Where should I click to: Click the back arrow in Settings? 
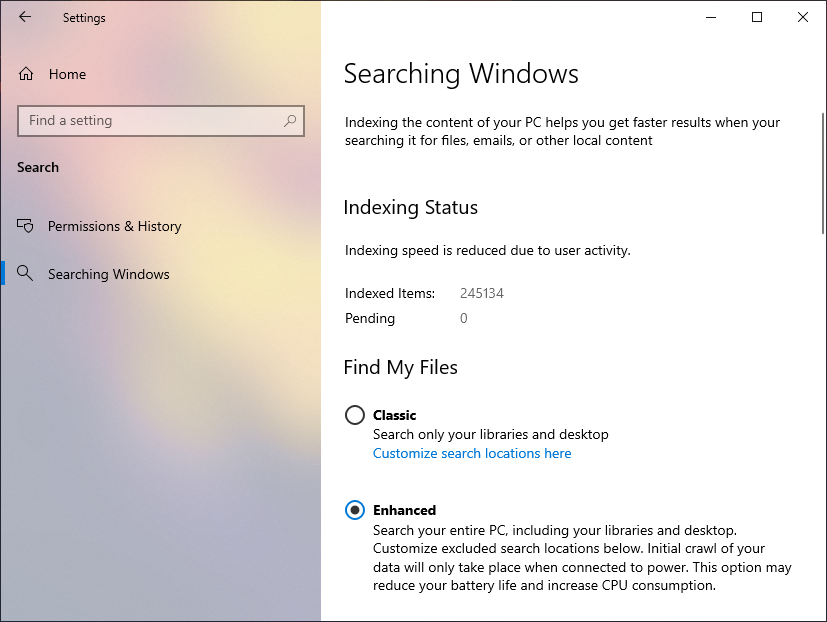coord(25,17)
